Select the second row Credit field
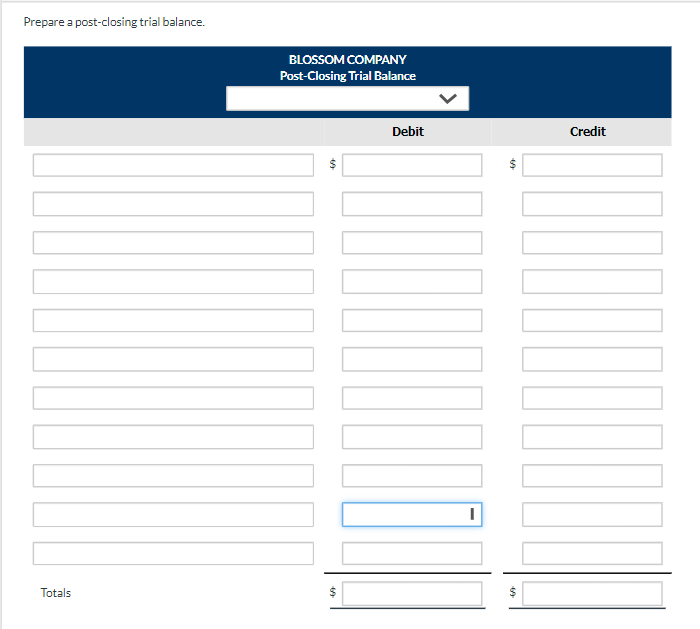This screenshot has height=629, width=700. [592, 204]
